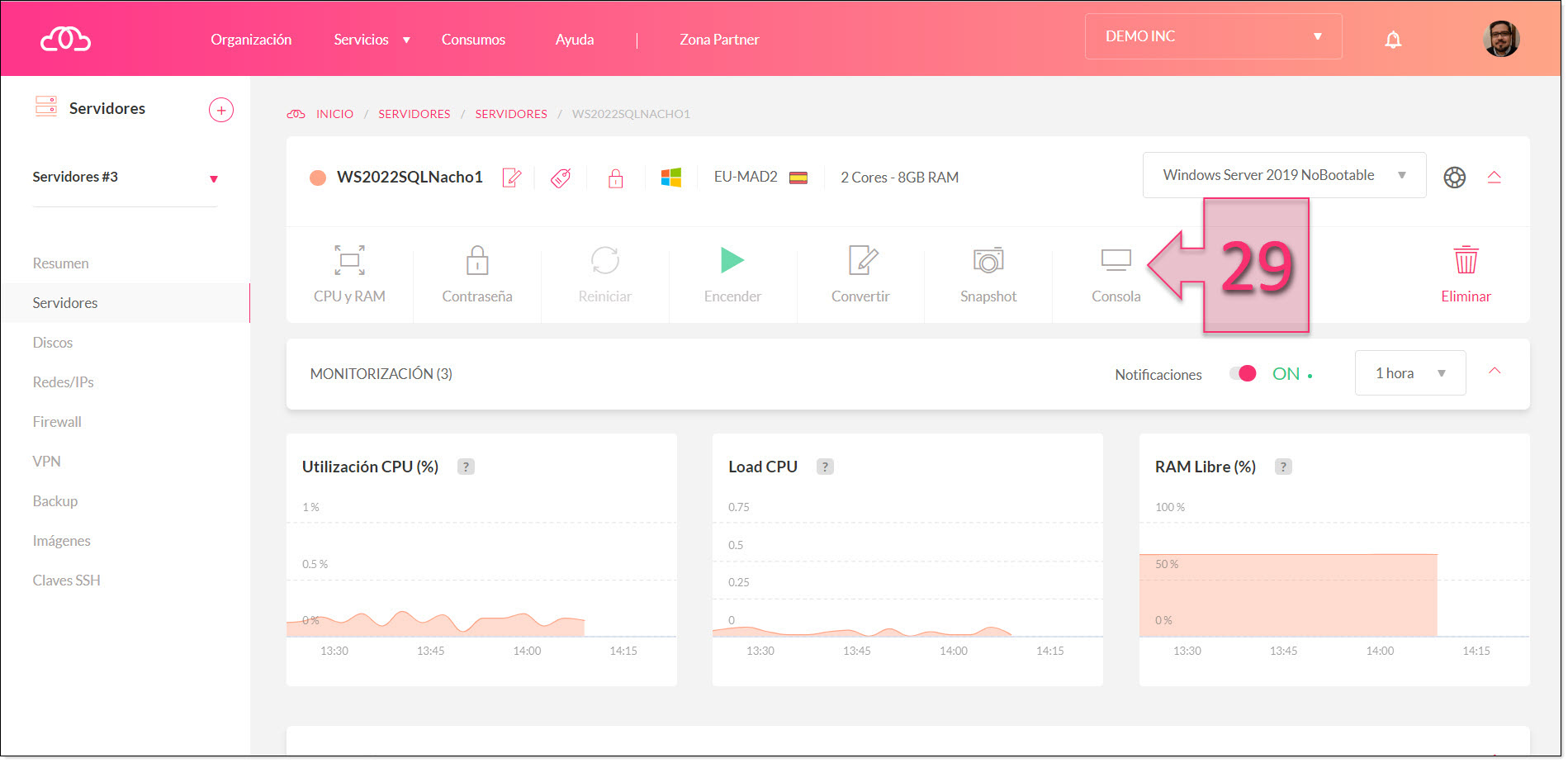The image size is (1568, 763).
Task: Open the Consola for WS2022SQLNacho1
Action: point(1116,272)
